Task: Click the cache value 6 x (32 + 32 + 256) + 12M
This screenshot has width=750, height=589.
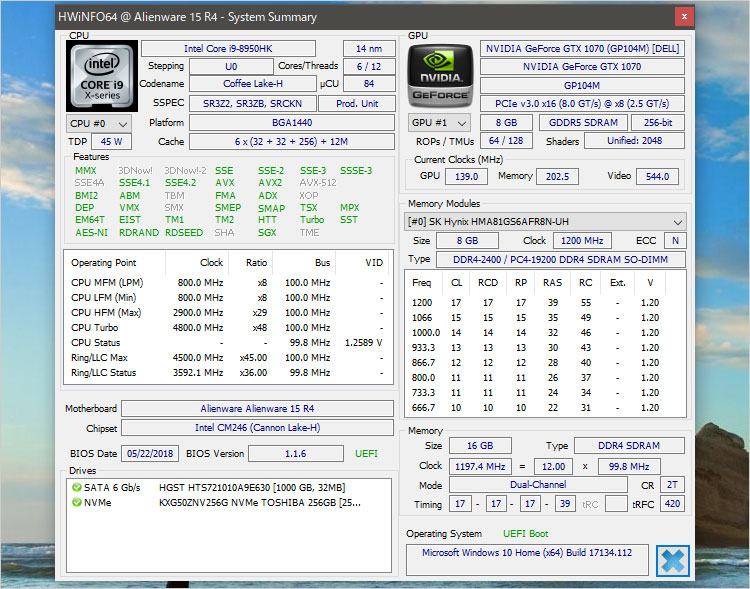Action: (x=292, y=142)
